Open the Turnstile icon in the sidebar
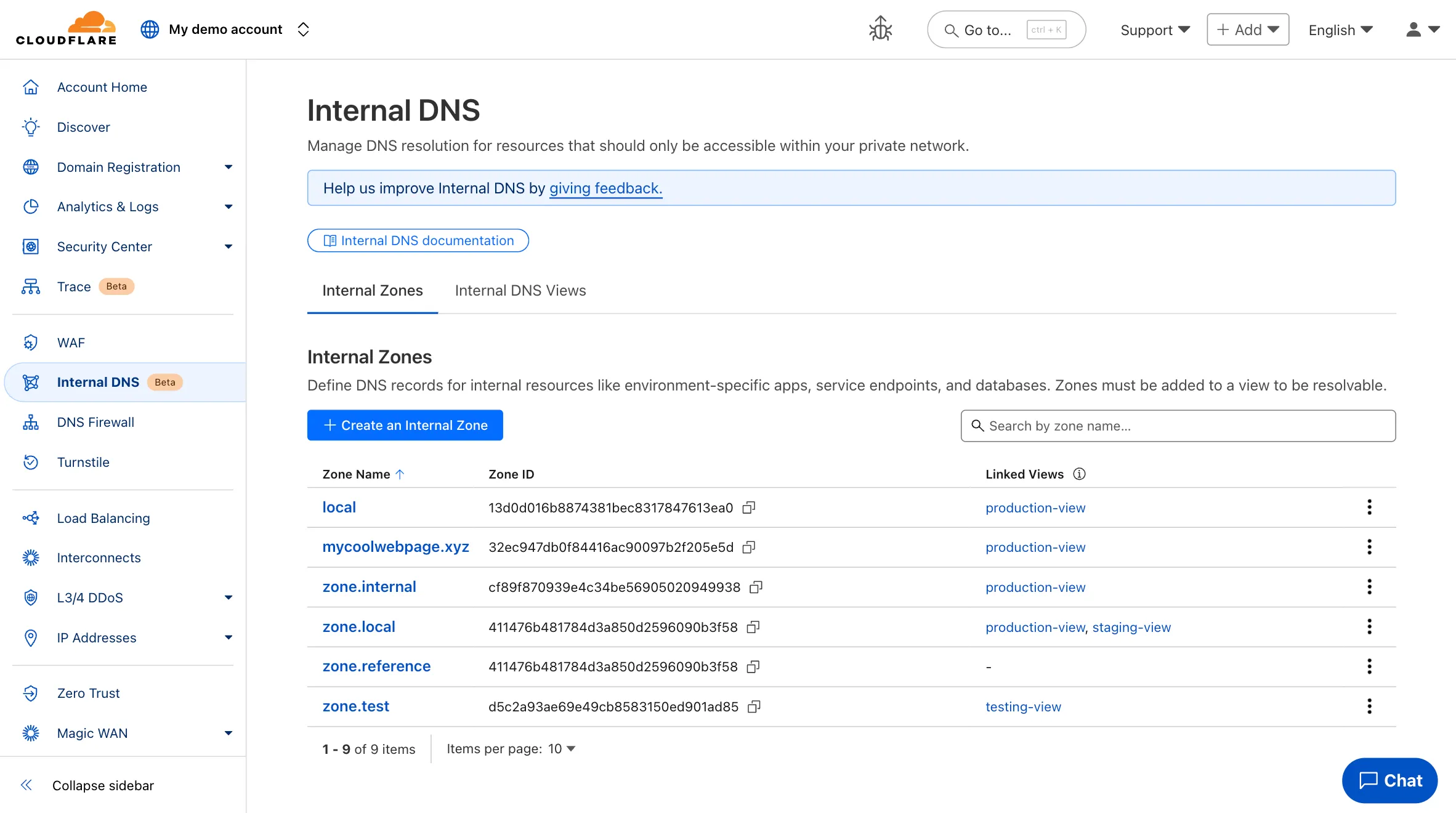The image size is (1456, 813). [31, 462]
